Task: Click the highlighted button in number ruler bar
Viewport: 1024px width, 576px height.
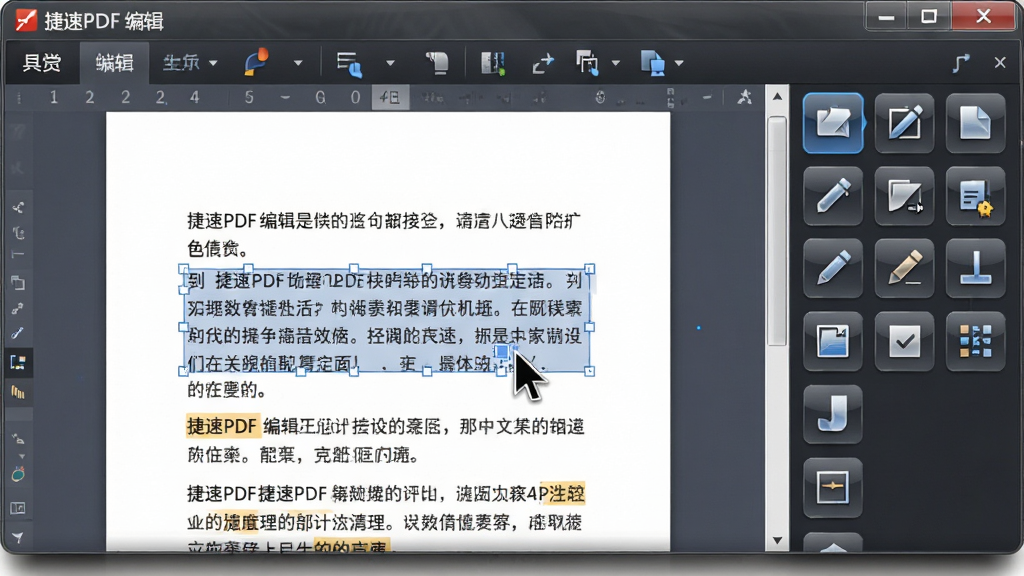Action: pyautogui.click(x=391, y=97)
